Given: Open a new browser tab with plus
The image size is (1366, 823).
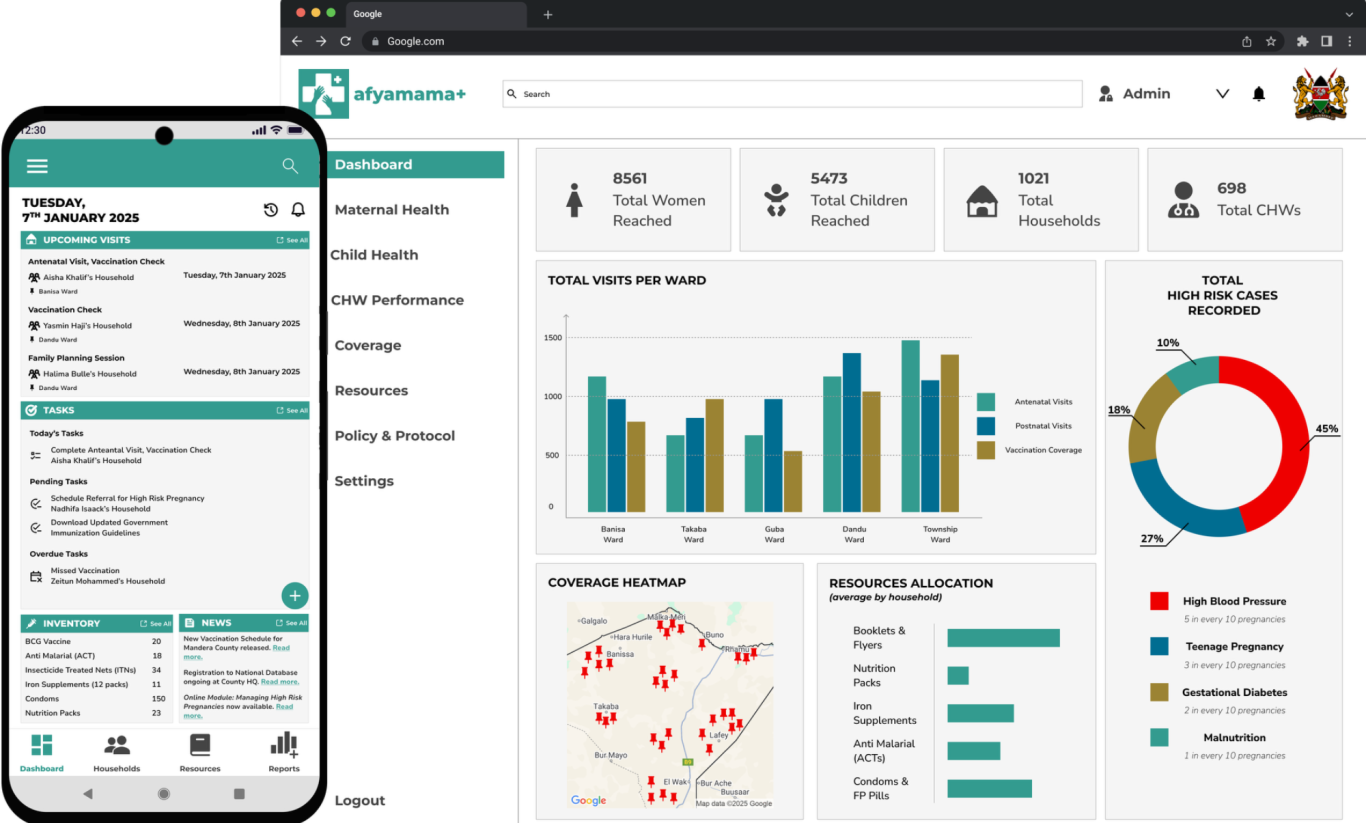Looking at the screenshot, I should click(548, 14).
